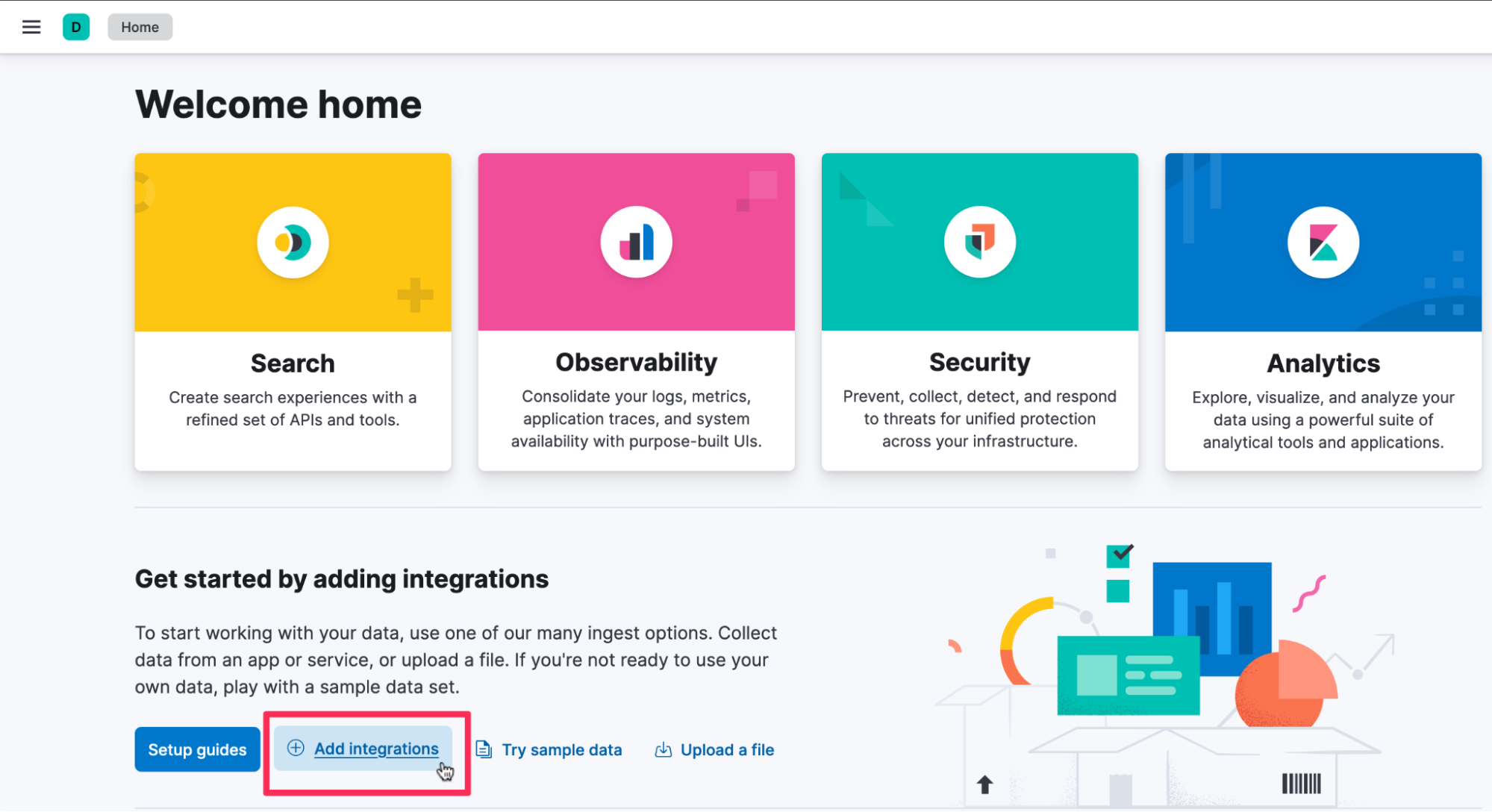Open the Add integrations link

coord(376,749)
